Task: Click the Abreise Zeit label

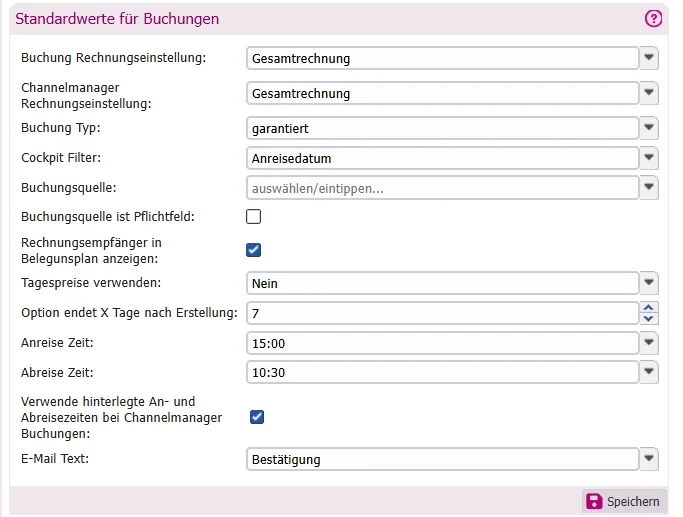Action: click(57, 373)
